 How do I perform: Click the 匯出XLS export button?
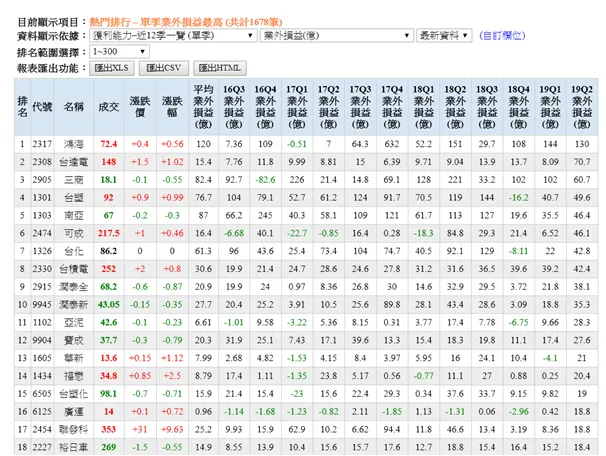point(112,68)
